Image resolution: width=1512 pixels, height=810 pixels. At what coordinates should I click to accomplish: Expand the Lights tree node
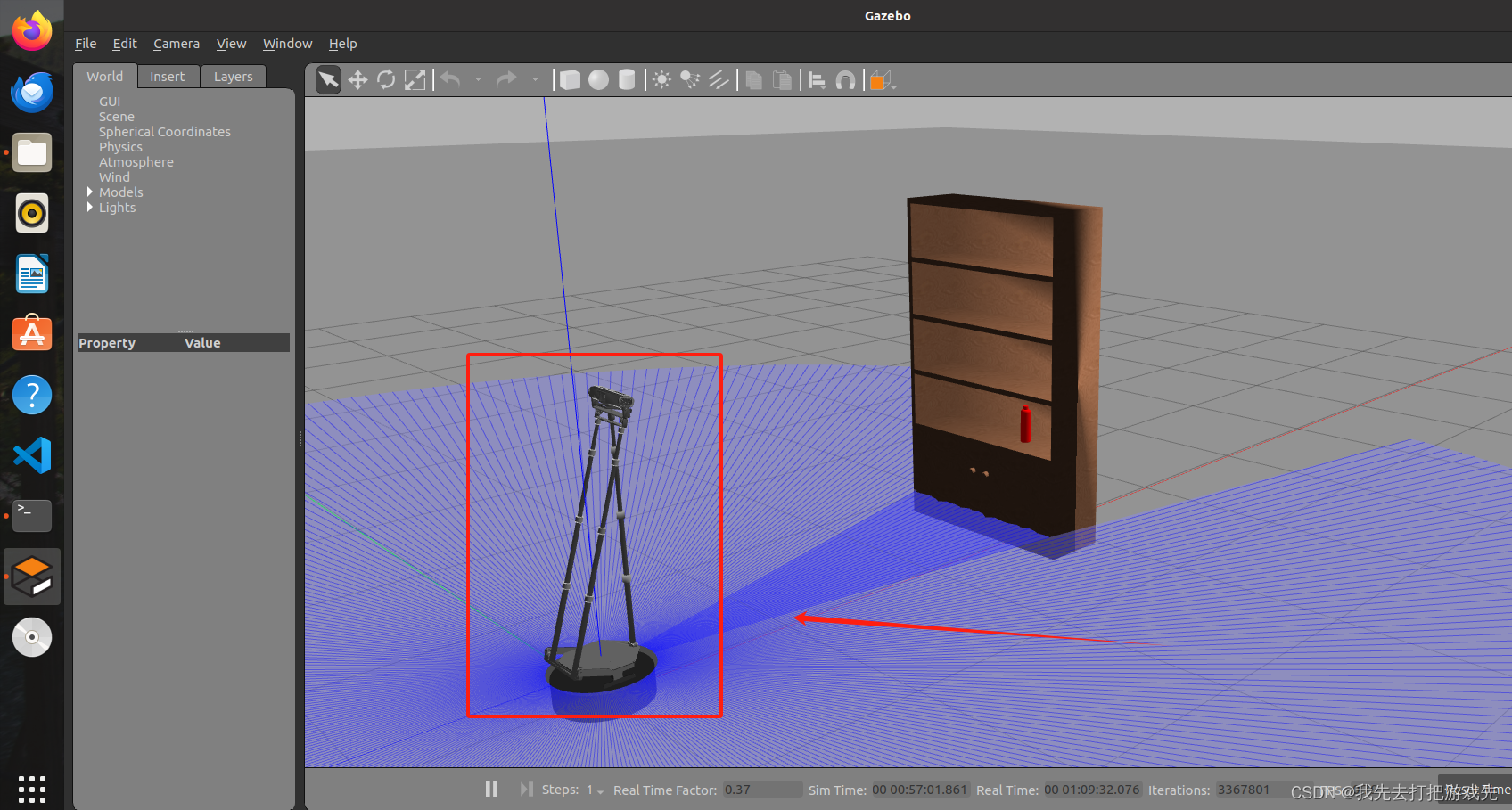click(x=90, y=208)
